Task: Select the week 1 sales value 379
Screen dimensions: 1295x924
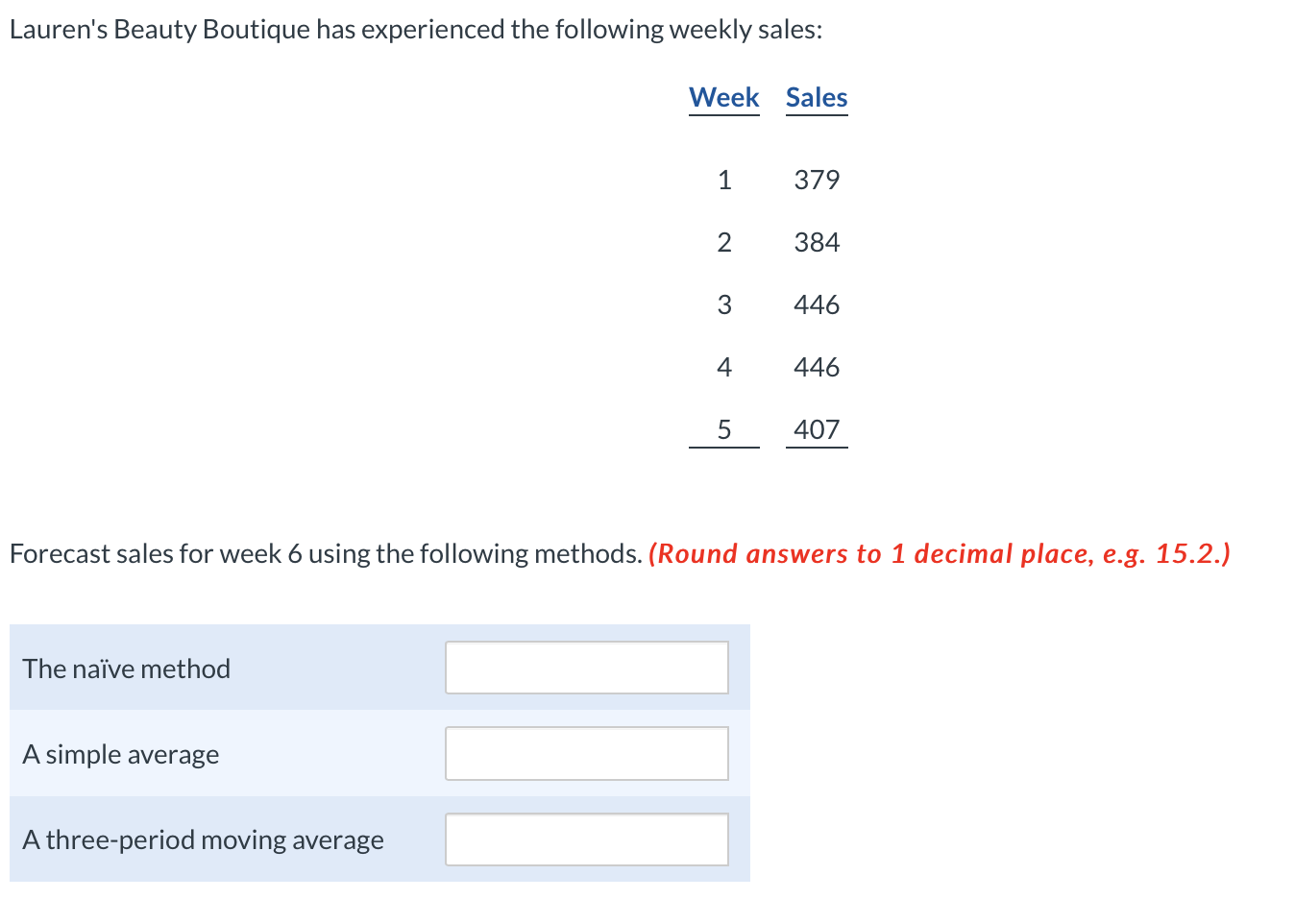Action: pos(817,180)
